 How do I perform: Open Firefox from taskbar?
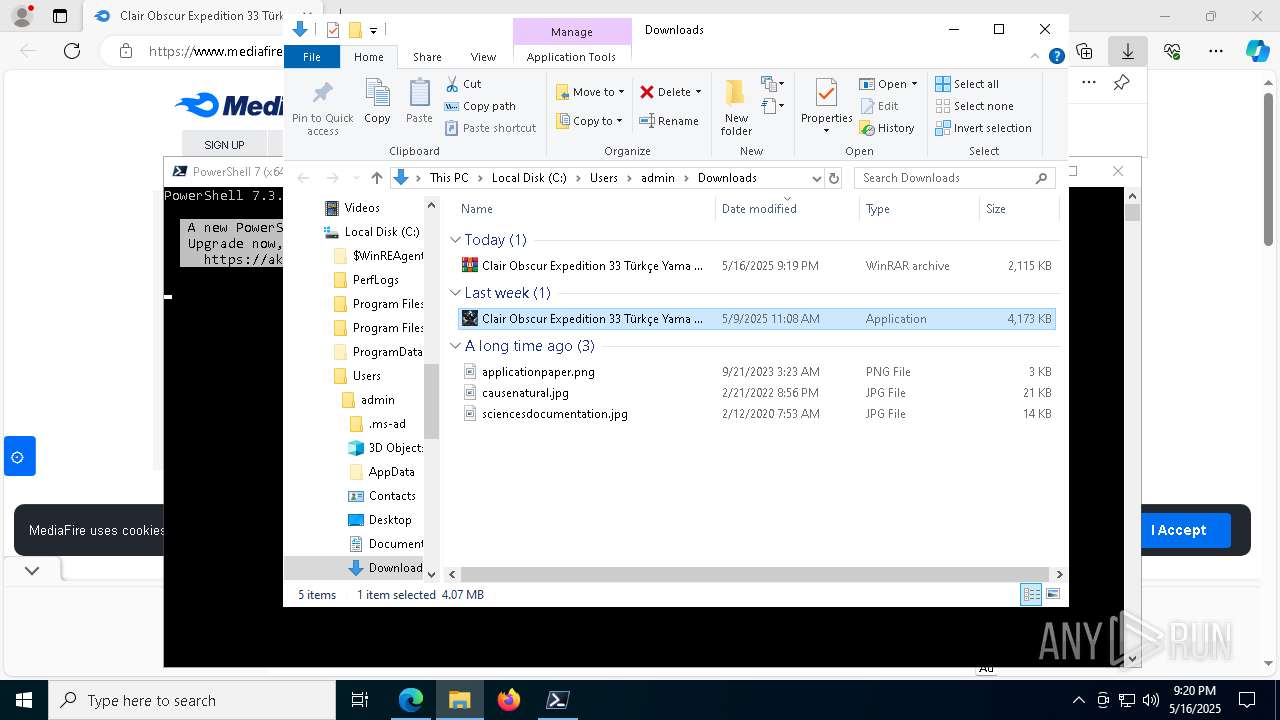tap(509, 700)
